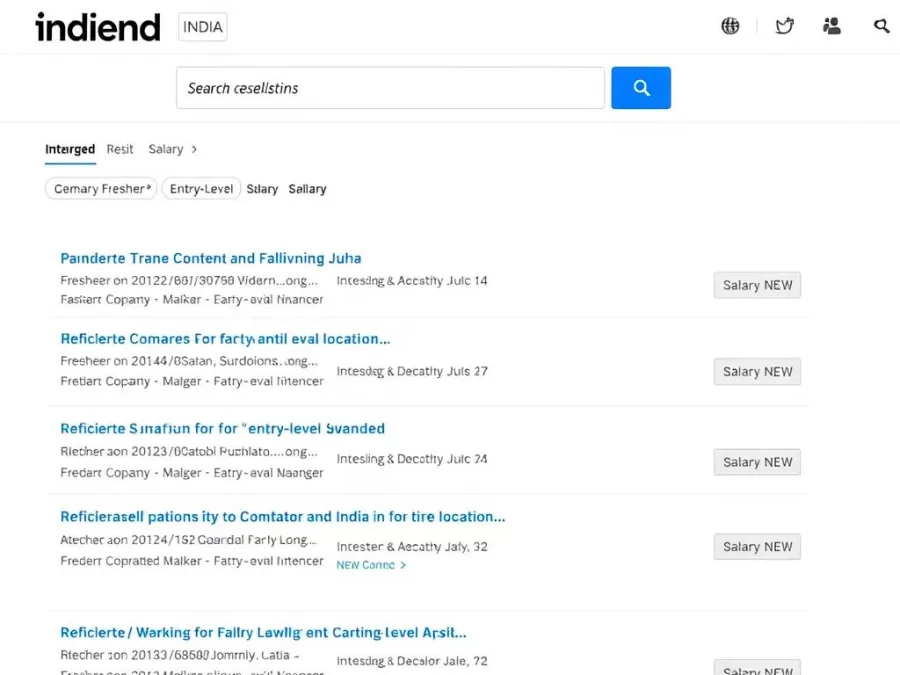The width and height of the screenshot is (900, 675).
Task: Click inside the Search cesellstins field
Action: tap(390, 88)
